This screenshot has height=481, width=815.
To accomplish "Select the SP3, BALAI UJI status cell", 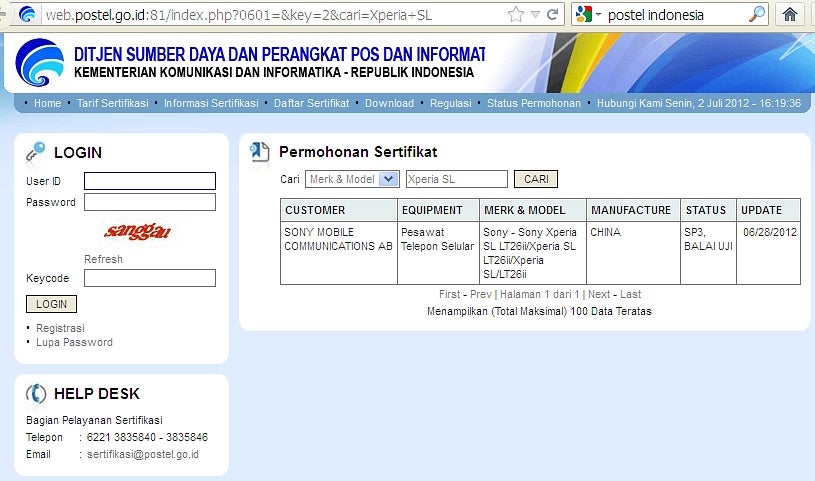I will (x=708, y=253).
